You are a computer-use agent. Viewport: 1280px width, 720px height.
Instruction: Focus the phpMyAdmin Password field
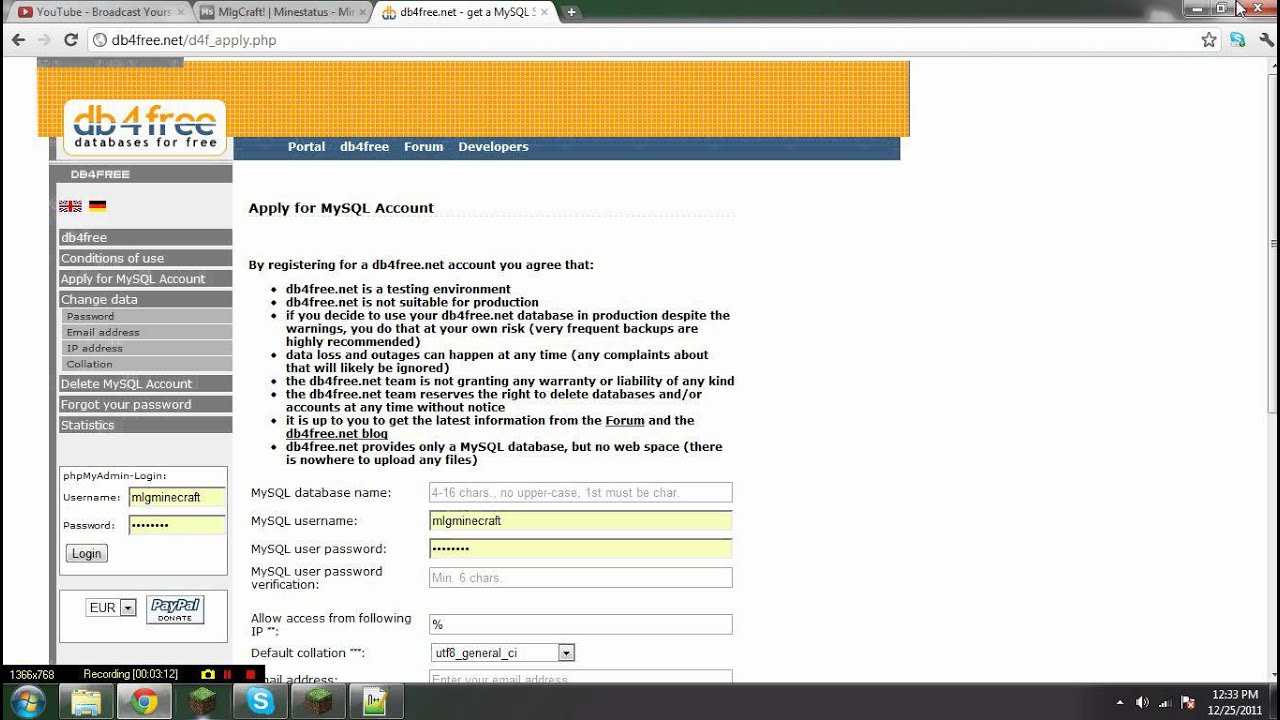point(177,525)
